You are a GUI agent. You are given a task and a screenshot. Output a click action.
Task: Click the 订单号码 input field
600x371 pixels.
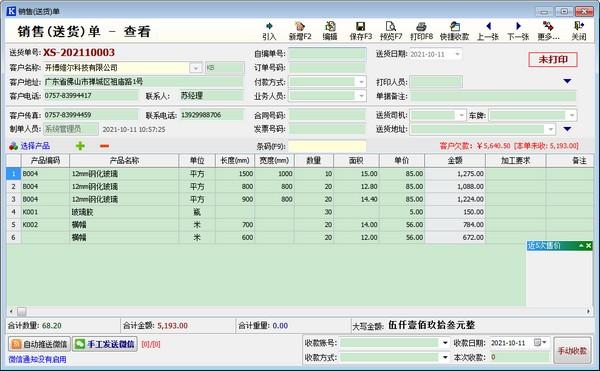tap(327, 68)
